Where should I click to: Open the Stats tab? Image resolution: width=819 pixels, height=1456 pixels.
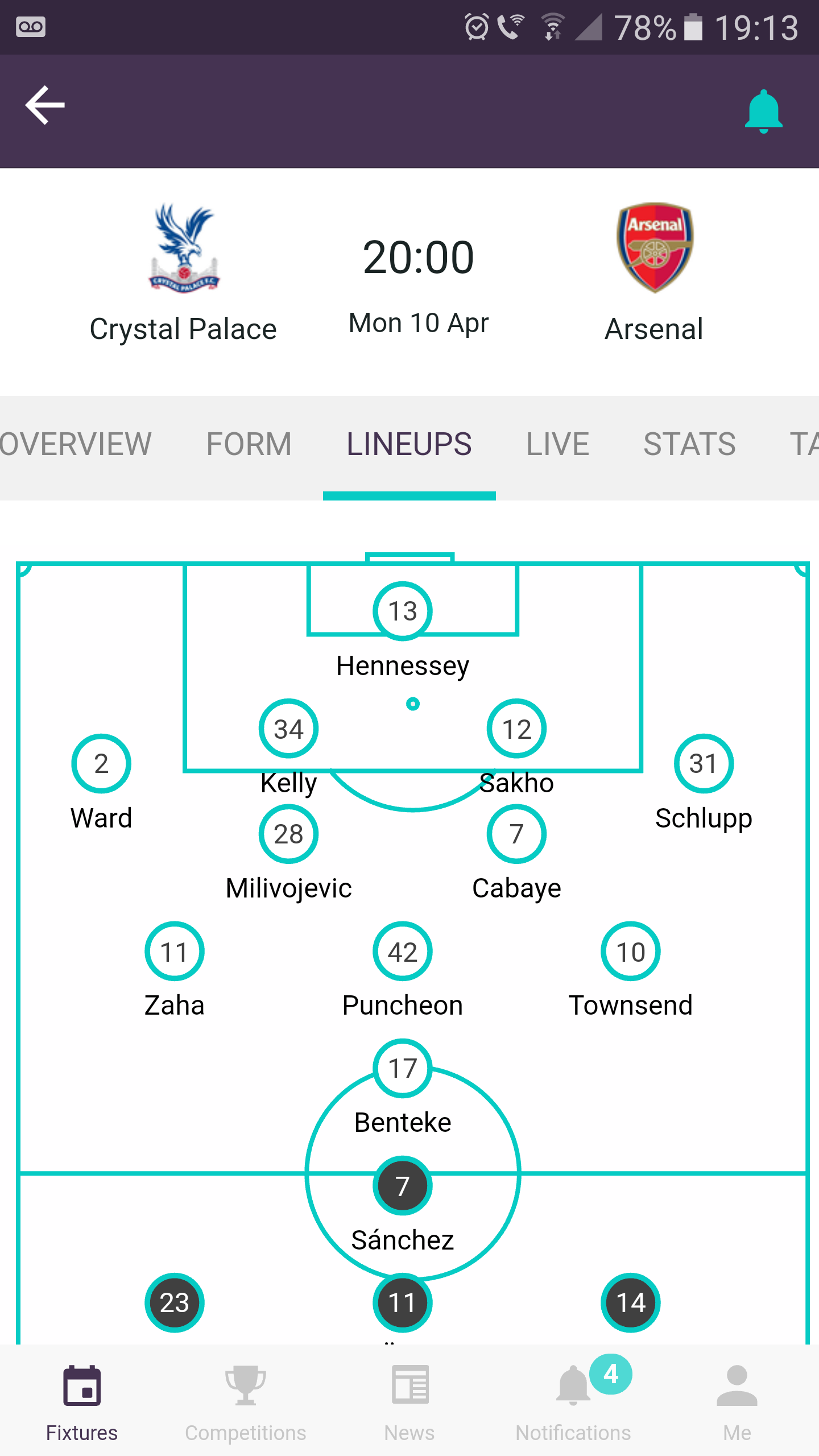tap(689, 444)
